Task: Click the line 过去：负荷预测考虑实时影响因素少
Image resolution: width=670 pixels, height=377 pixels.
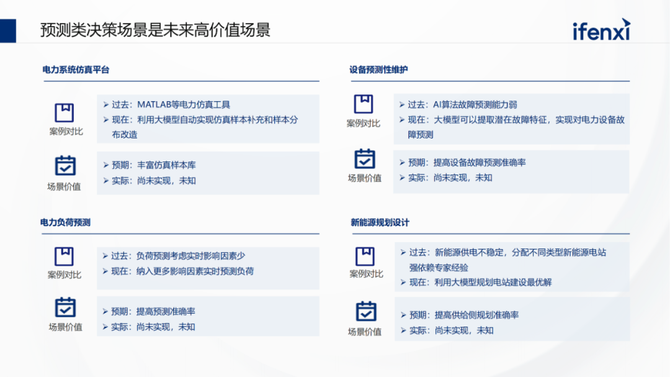Action: pyautogui.click(x=178, y=256)
